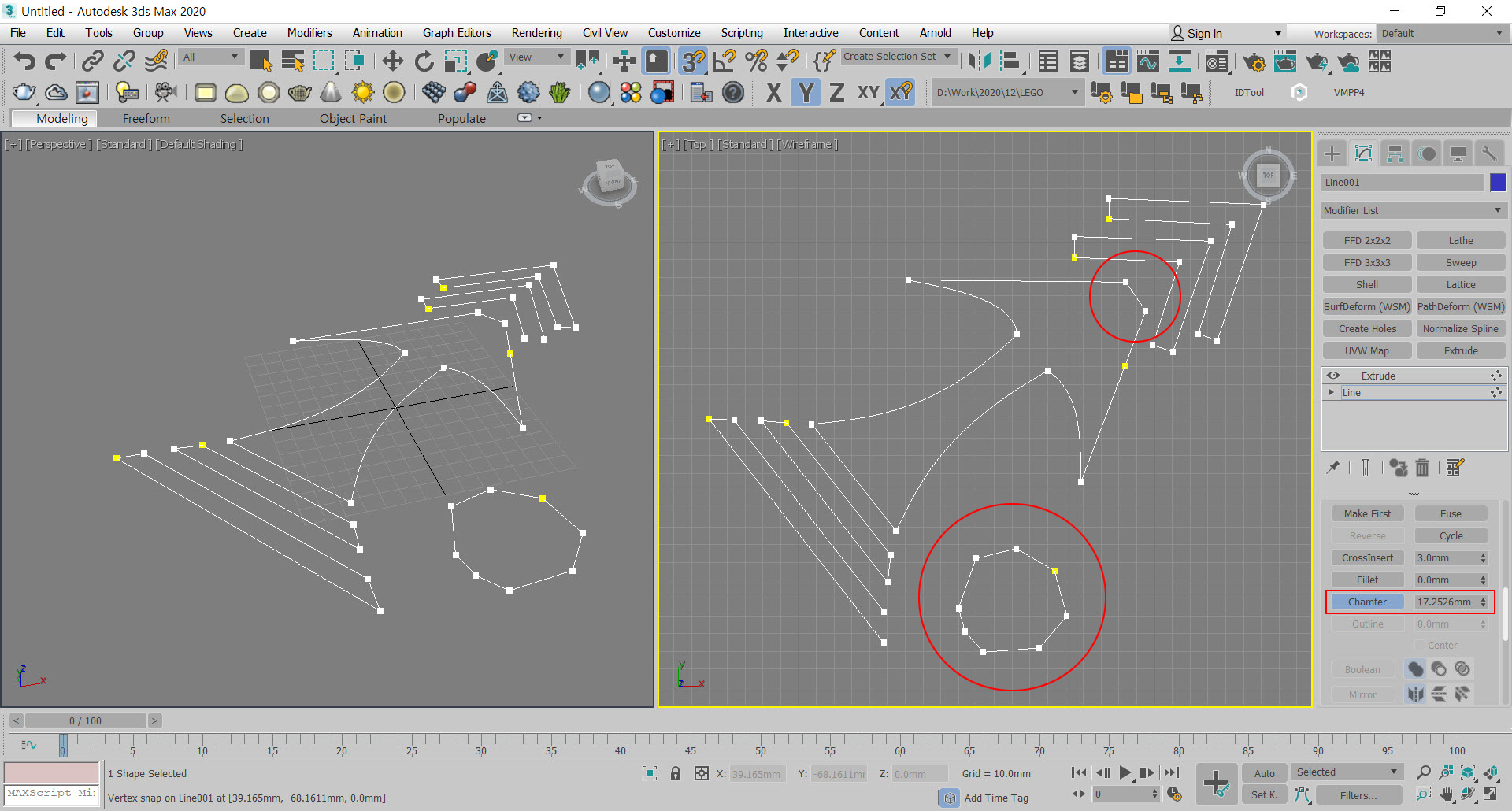
Task: Click the Chamfer value spinner arrows
Action: coord(1483,602)
